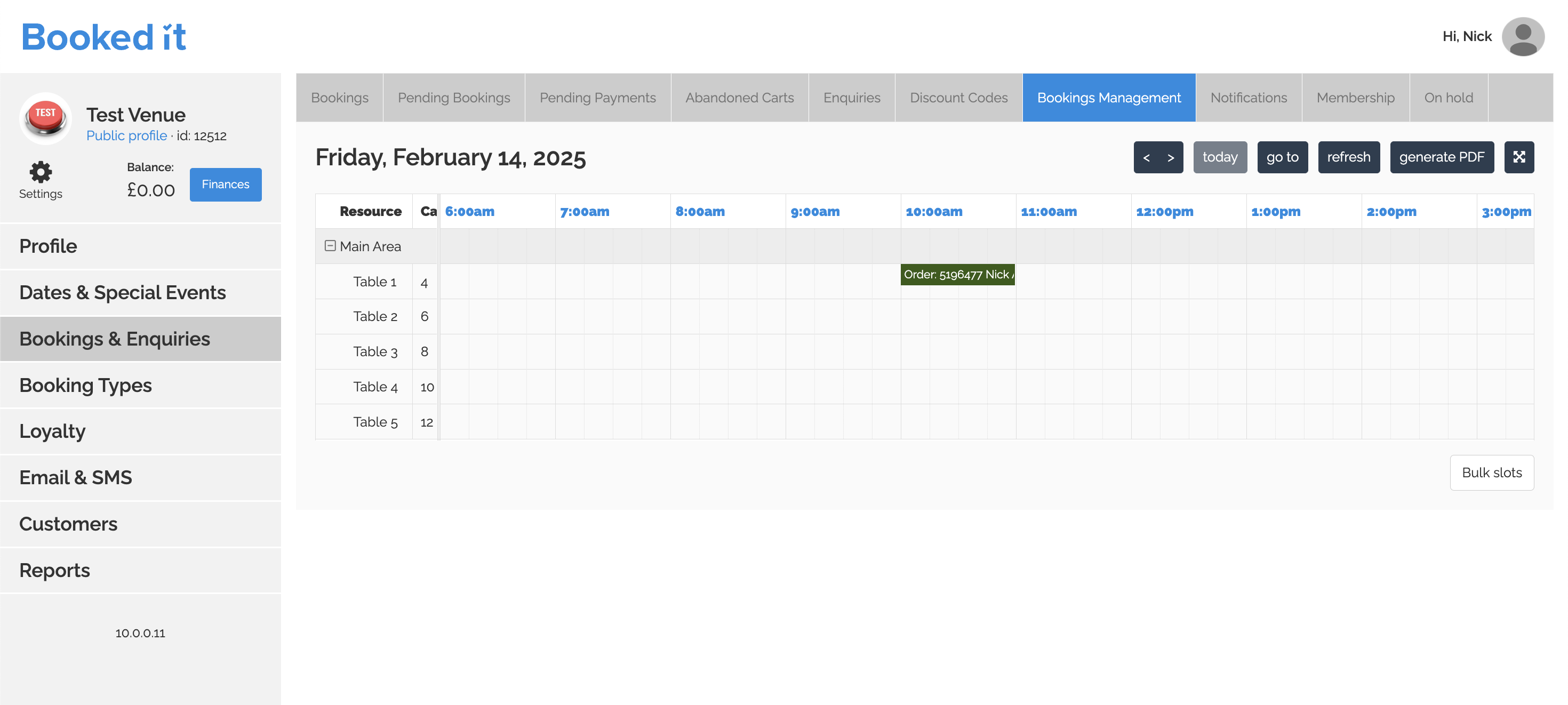
Task: Collapse the Main Area resource group
Action: click(330, 246)
